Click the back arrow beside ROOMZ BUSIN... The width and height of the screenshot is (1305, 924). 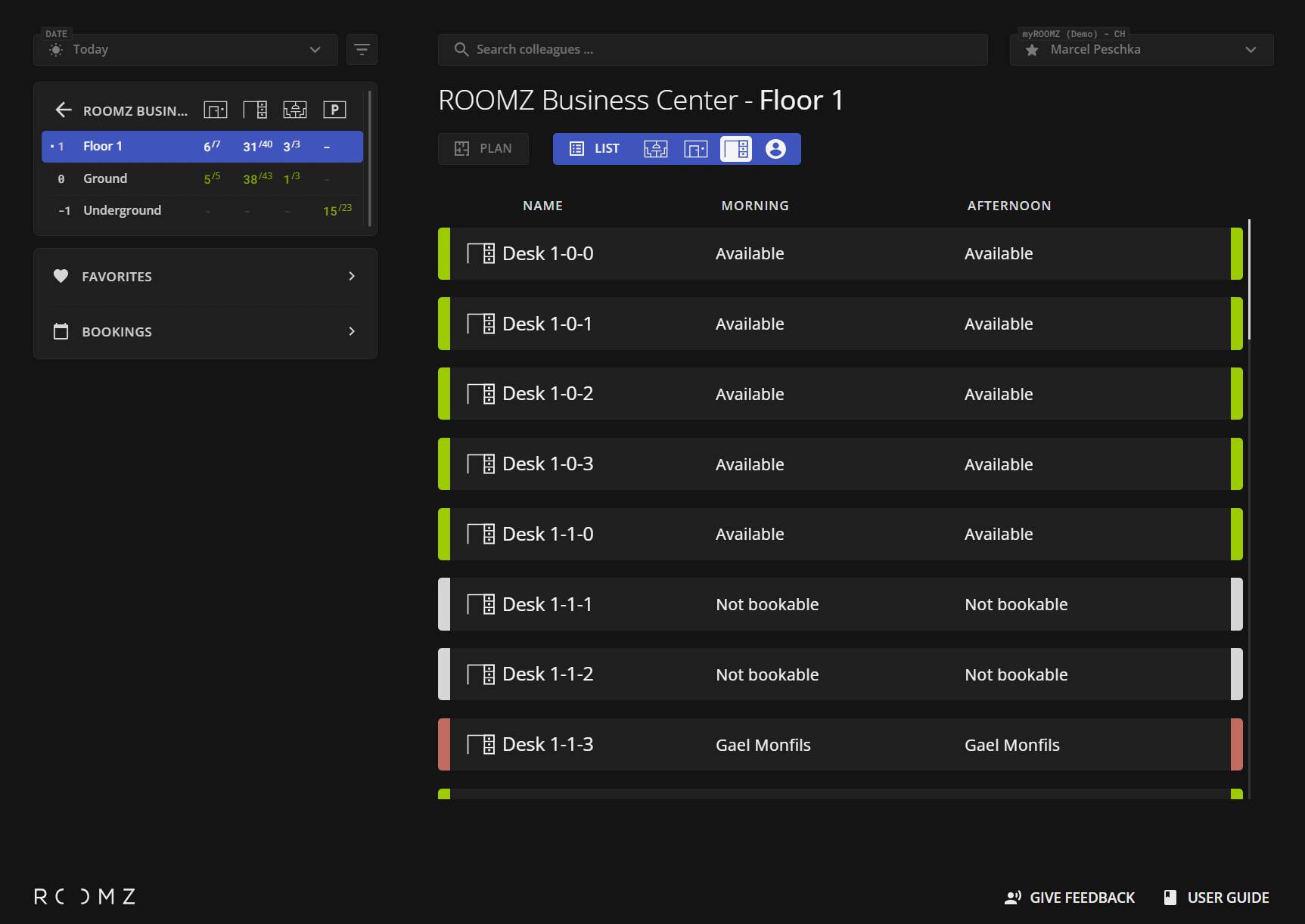(64, 110)
